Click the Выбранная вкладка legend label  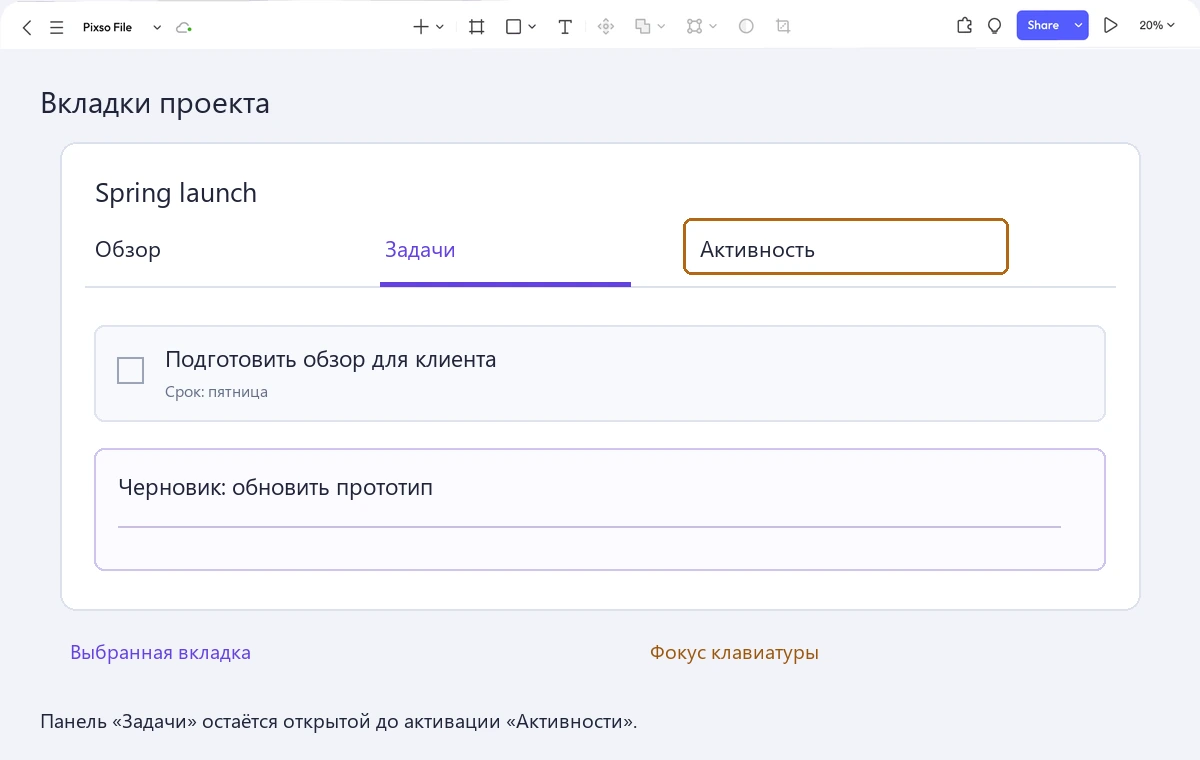[160, 653]
